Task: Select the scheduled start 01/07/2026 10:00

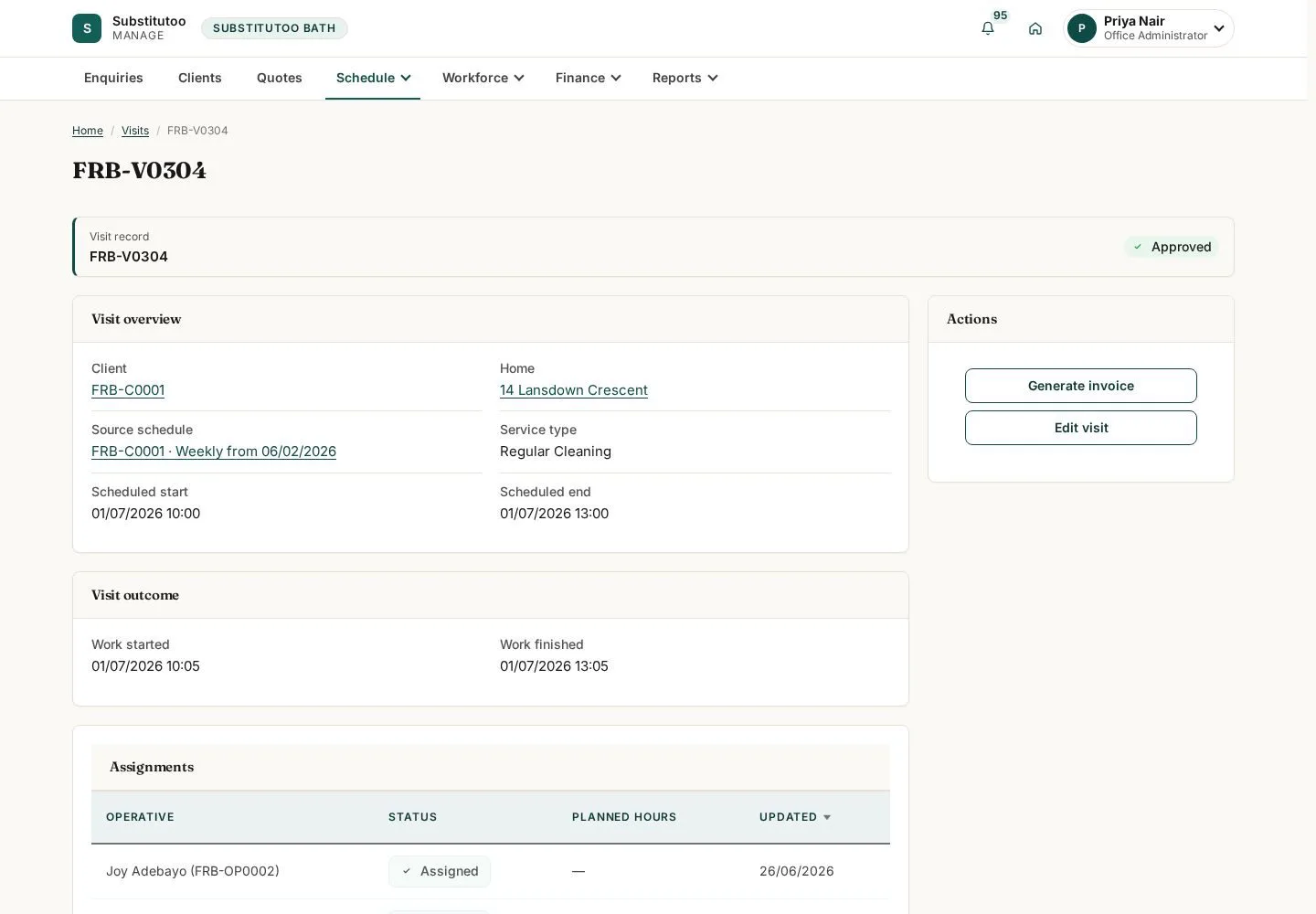Action: pyautogui.click(x=146, y=514)
